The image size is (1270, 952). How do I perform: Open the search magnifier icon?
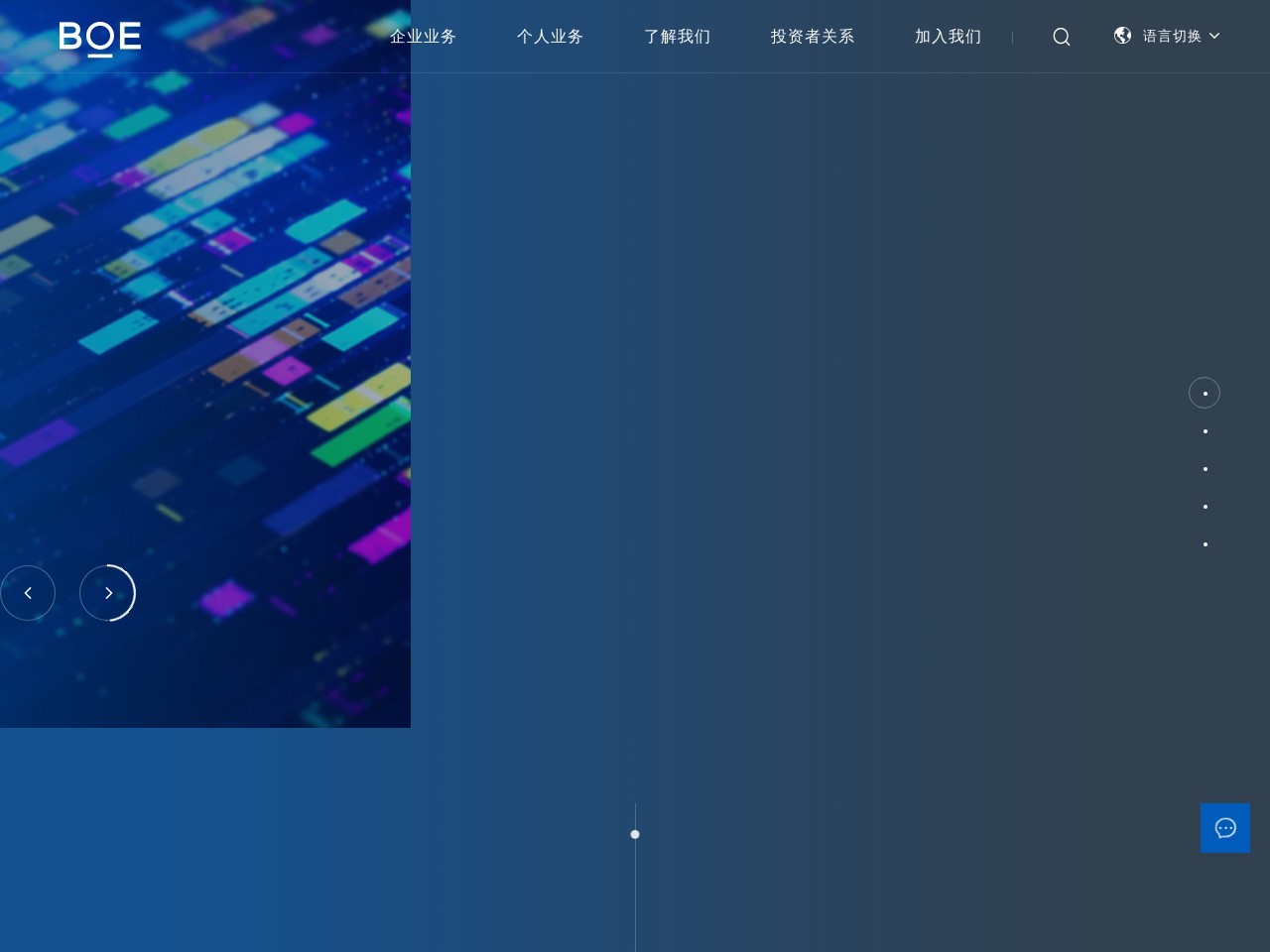[x=1061, y=37]
